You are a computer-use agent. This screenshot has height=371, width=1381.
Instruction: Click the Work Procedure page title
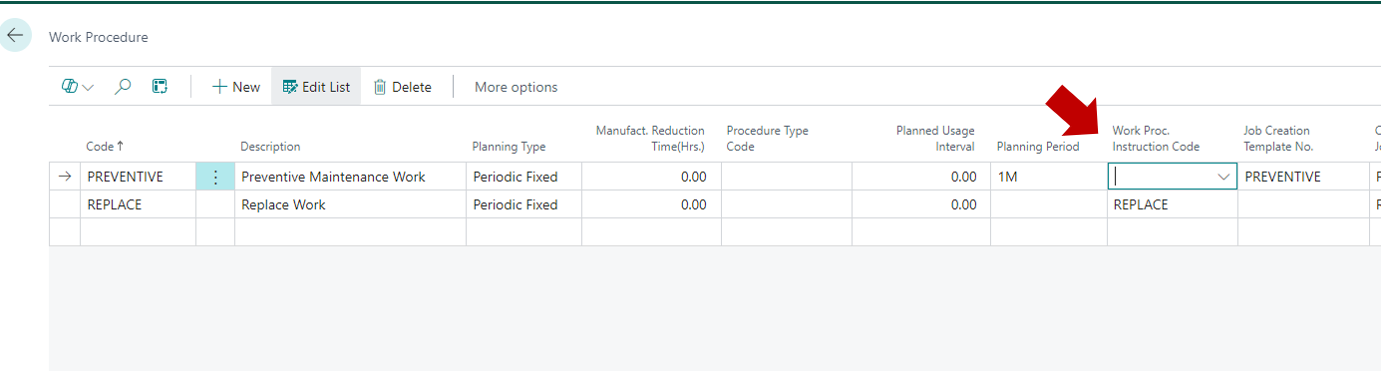coord(98,37)
